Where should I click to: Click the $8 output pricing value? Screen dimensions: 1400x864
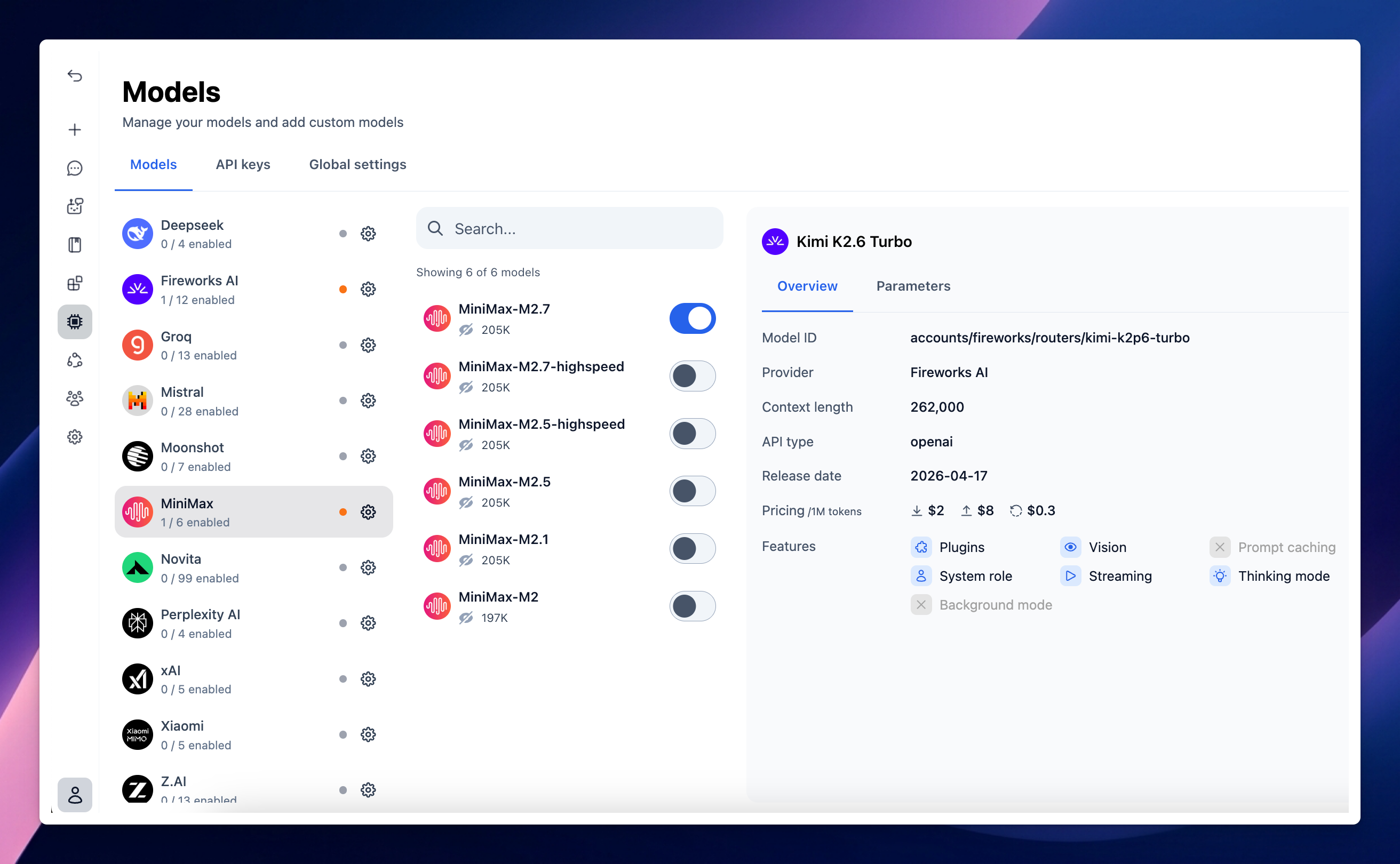tap(985, 510)
